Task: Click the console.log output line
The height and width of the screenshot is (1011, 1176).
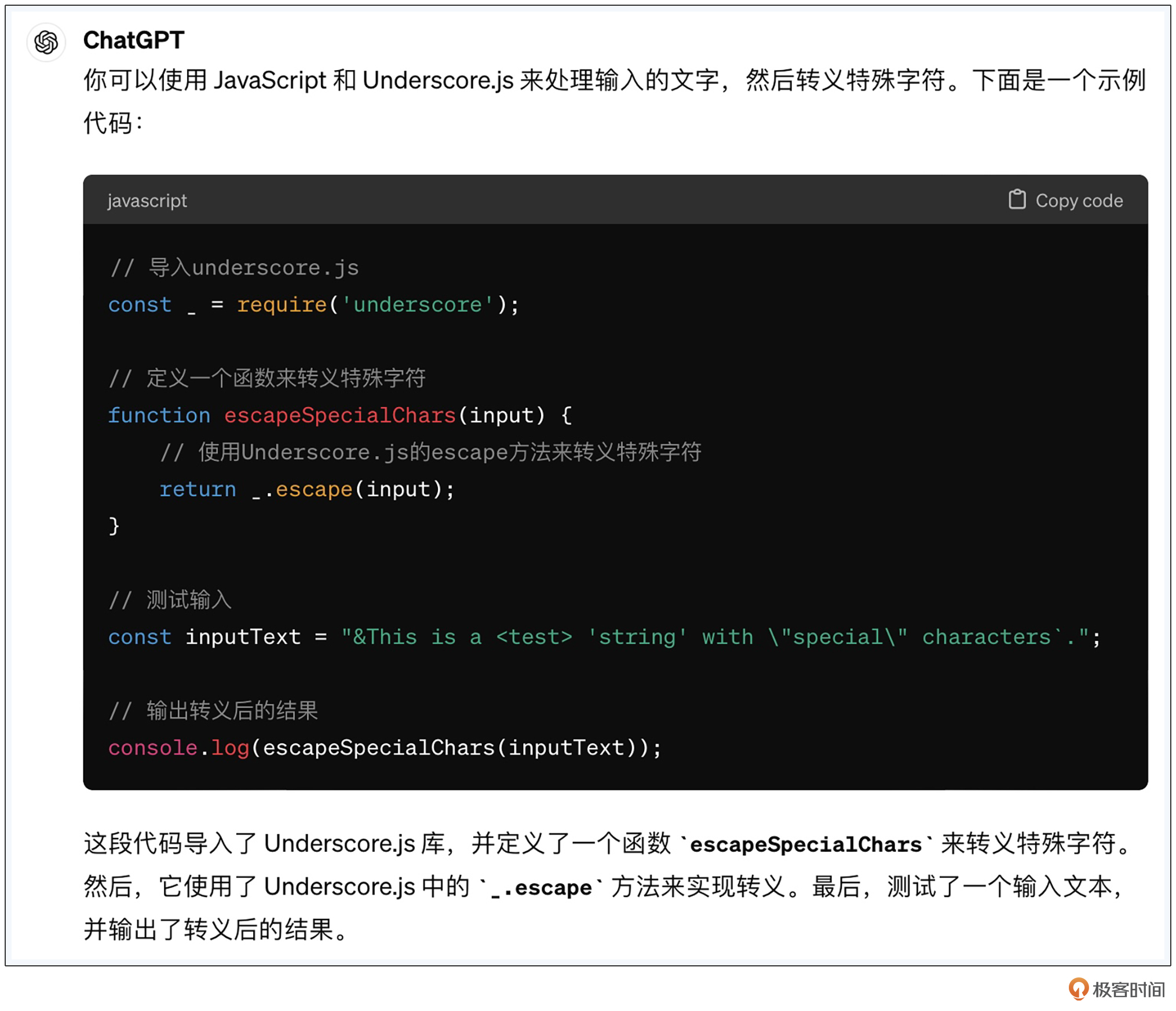Action: pyautogui.click(x=385, y=748)
